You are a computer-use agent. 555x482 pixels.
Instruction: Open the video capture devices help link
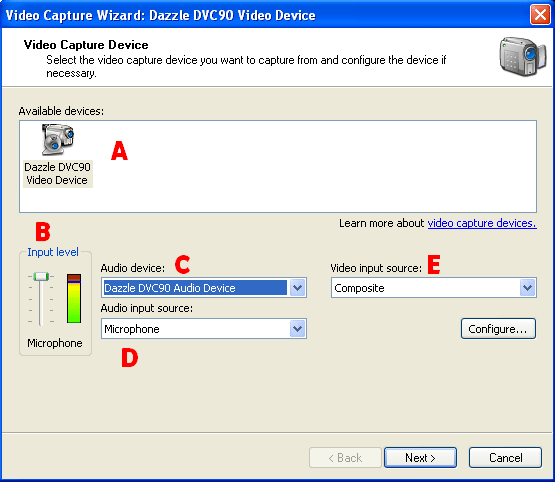point(482,223)
